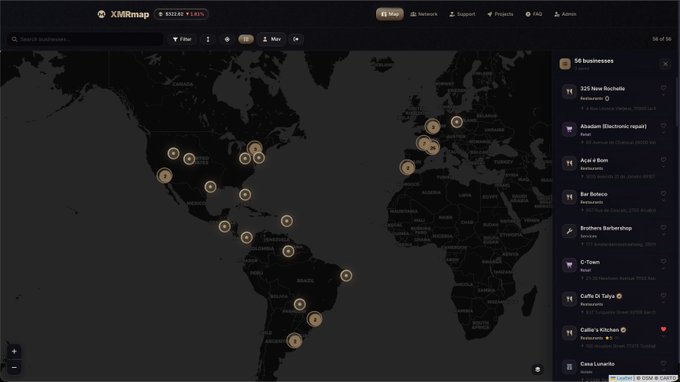Favorite C-Town with heart
The image size is (680, 382).
[664, 261]
